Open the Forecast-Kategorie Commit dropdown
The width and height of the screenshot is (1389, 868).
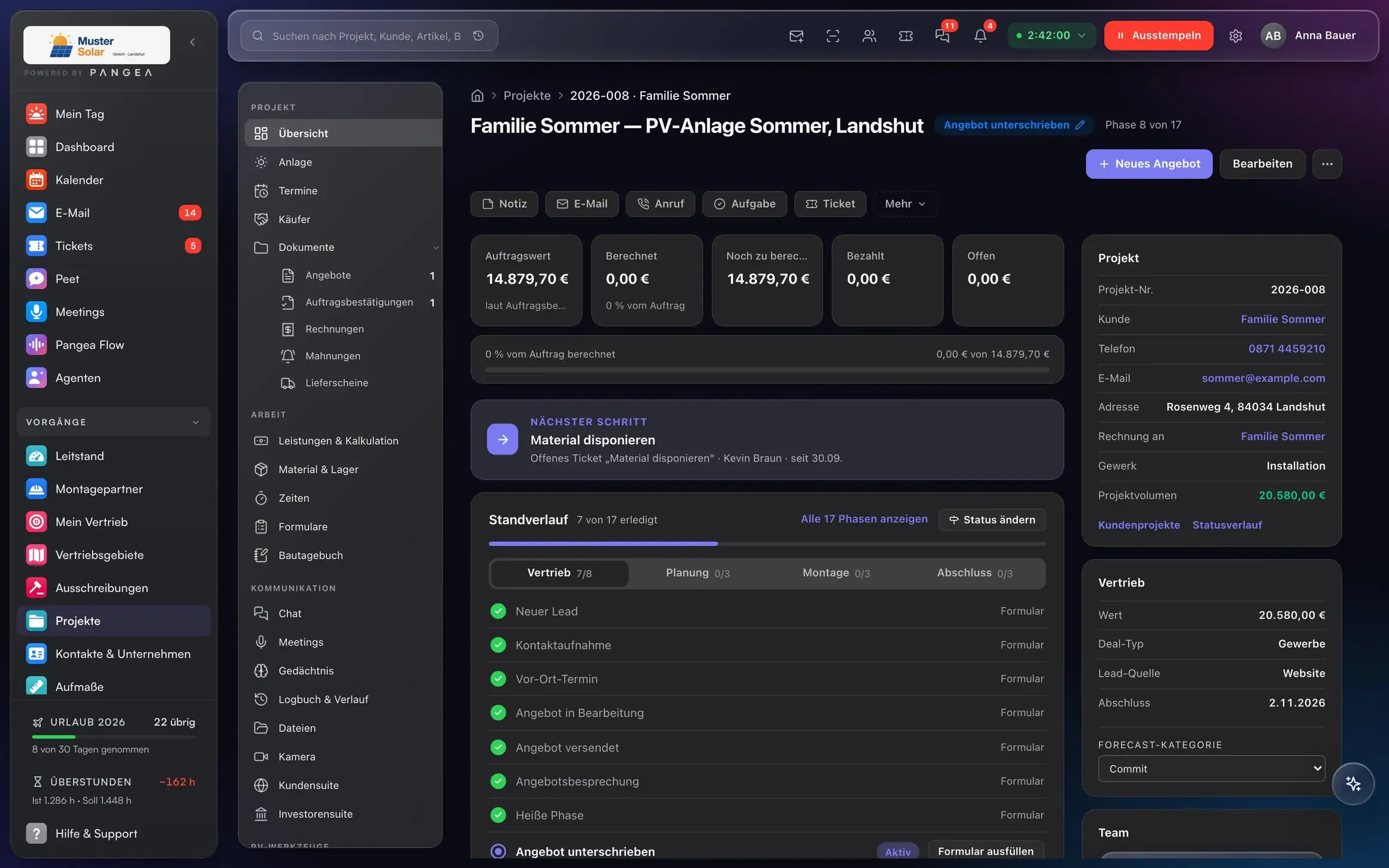pos(1211,769)
